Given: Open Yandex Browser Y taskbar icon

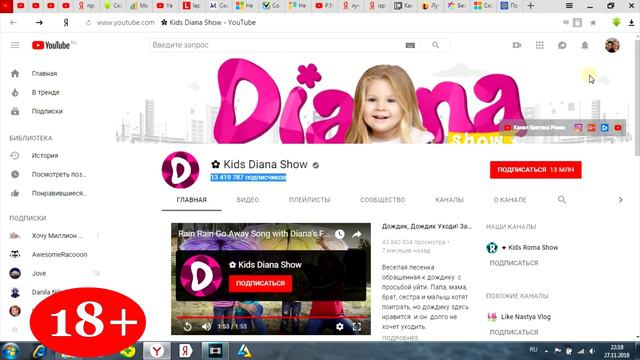Looking at the screenshot, I should click(157, 351).
